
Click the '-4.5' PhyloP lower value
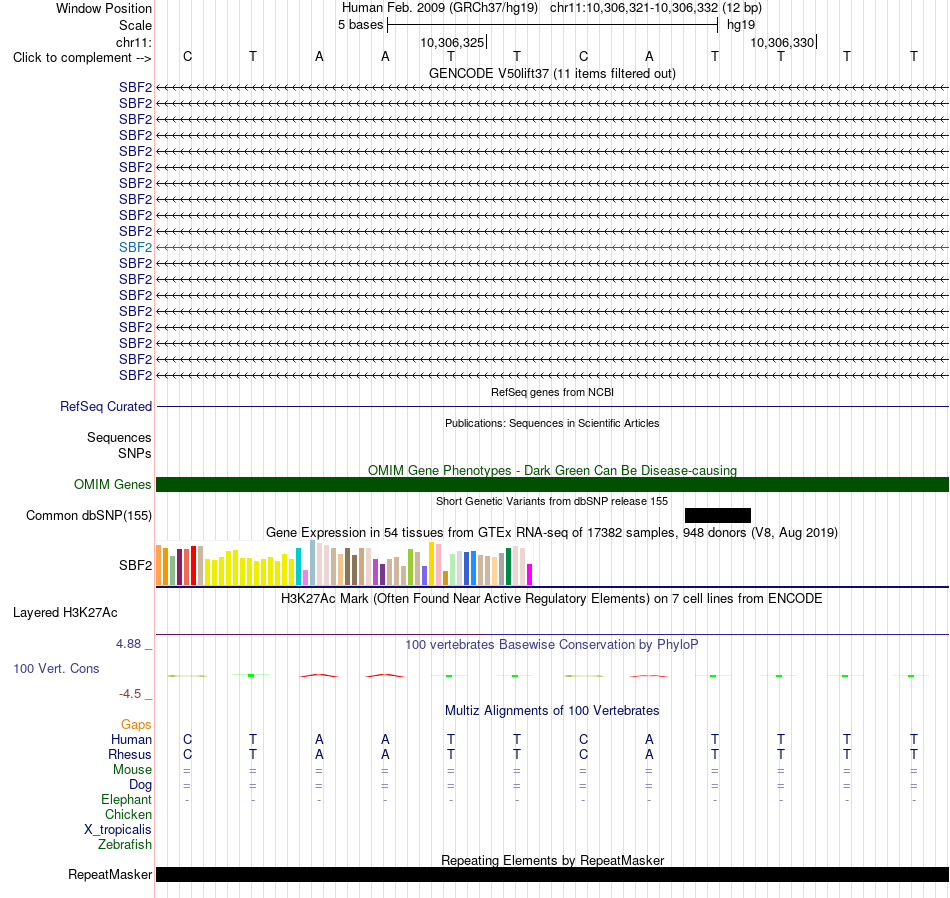pos(130,694)
